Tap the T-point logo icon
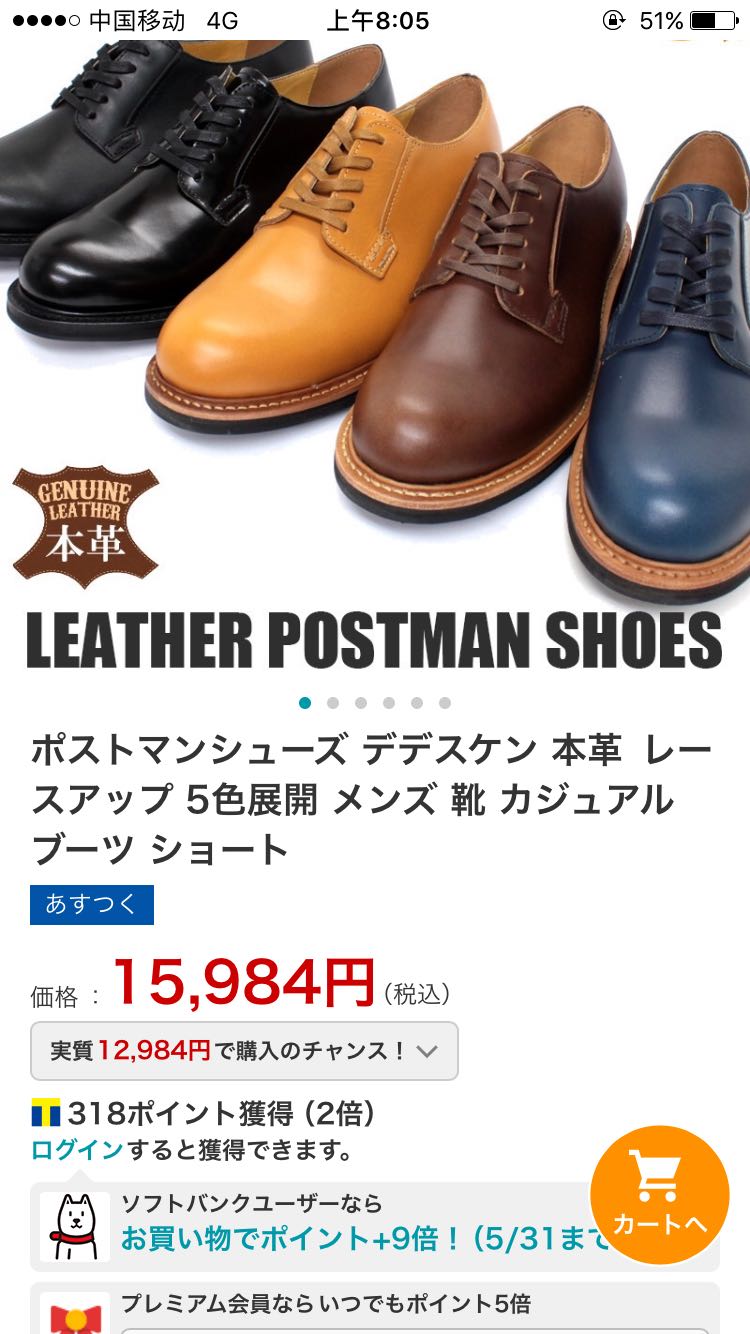 [45, 1113]
